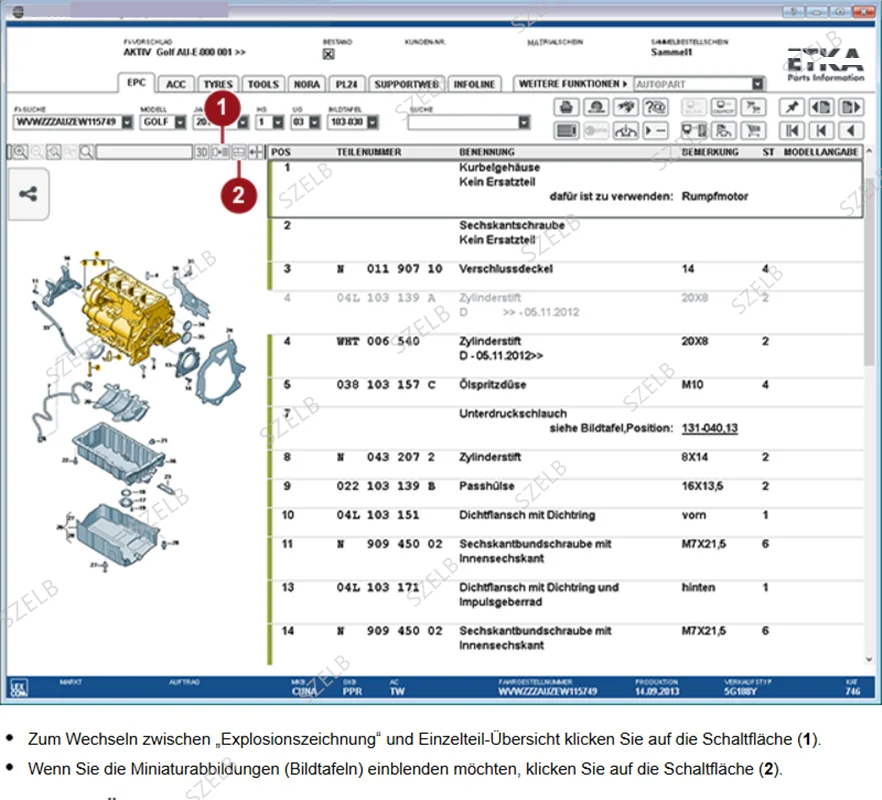882x800 pixels.
Task: Click the POS column header
Action: point(281,152)
